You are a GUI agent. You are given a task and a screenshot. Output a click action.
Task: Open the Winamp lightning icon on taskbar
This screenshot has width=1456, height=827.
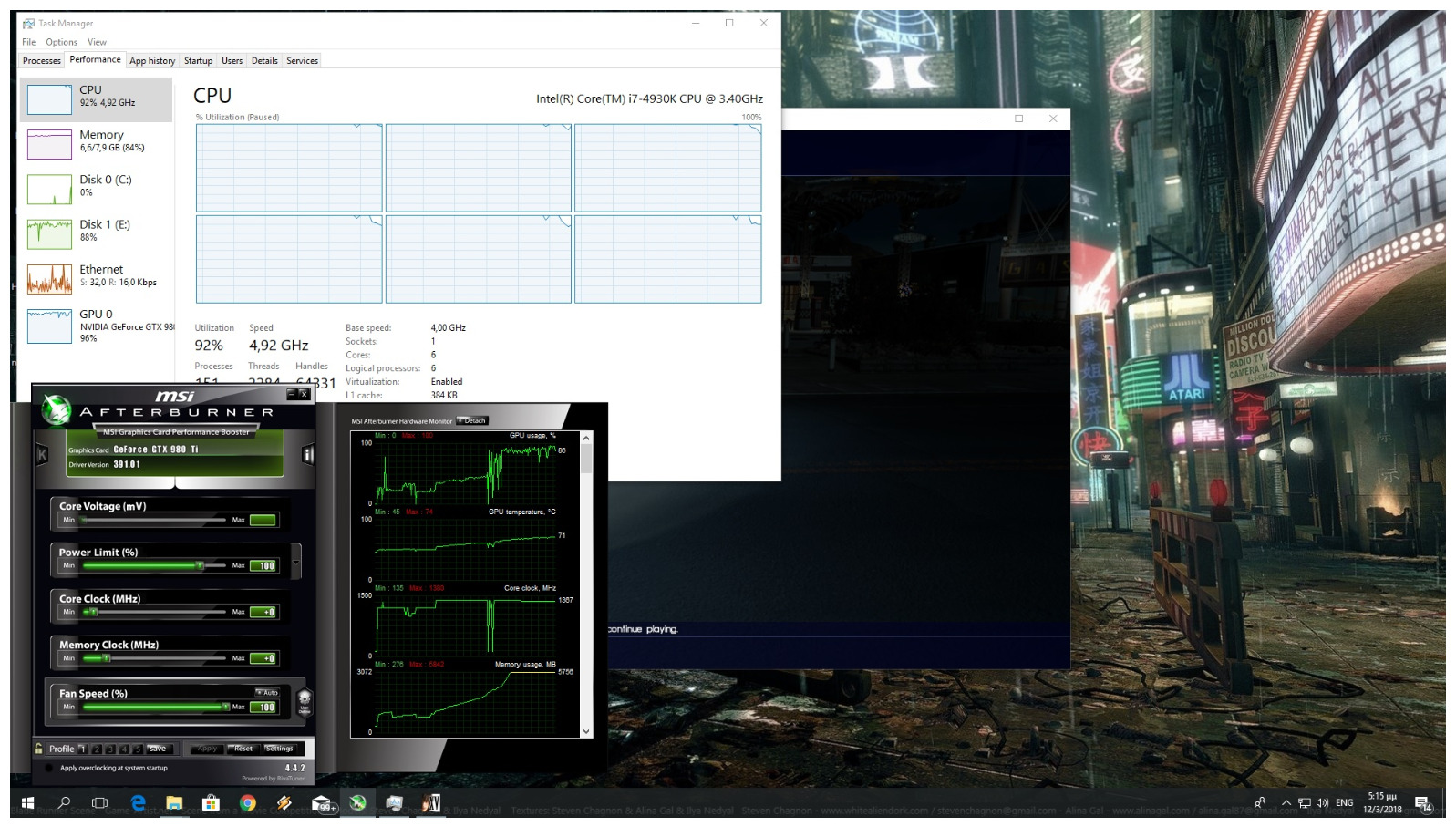[x=284, y=802]
